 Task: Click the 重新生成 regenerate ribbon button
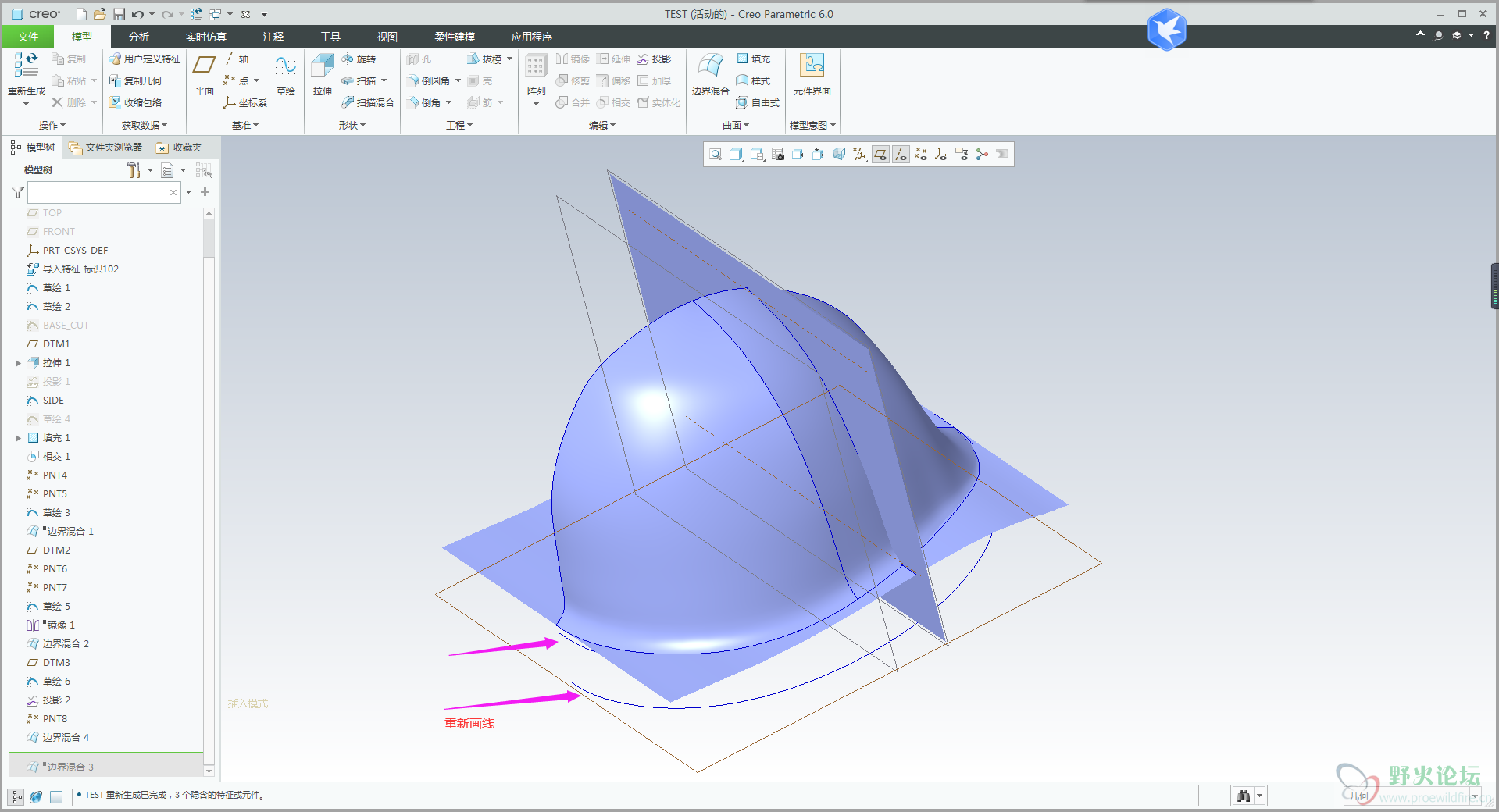click(x=27, y=78)
